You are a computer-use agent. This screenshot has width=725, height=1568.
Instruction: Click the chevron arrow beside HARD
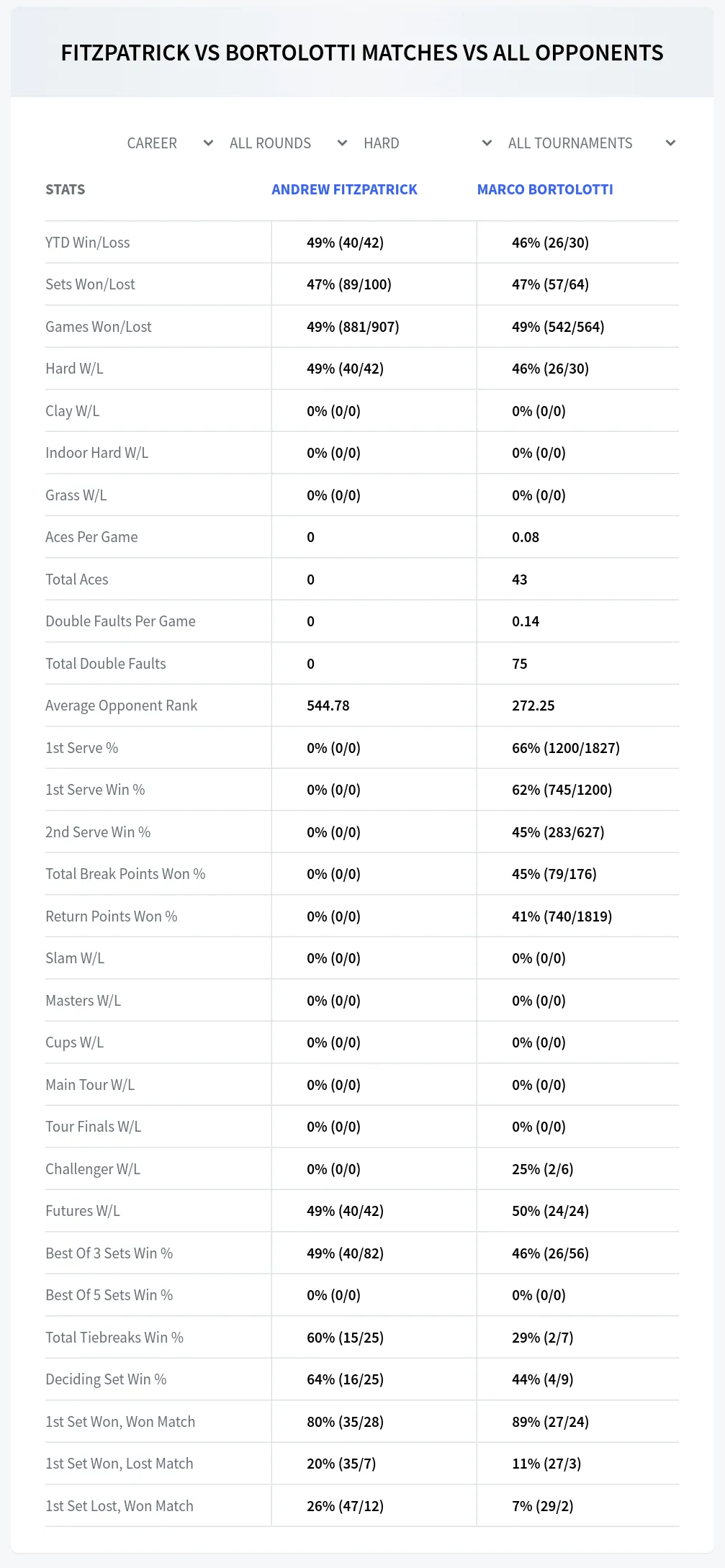[x=487, y=143]
